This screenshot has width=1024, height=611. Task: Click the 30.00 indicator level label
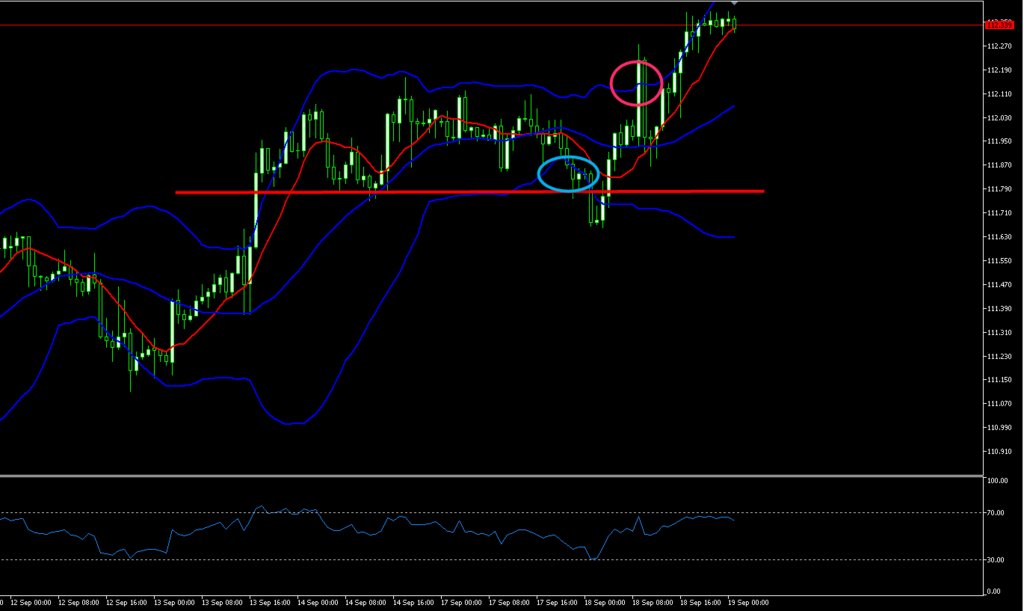(996, 560)
